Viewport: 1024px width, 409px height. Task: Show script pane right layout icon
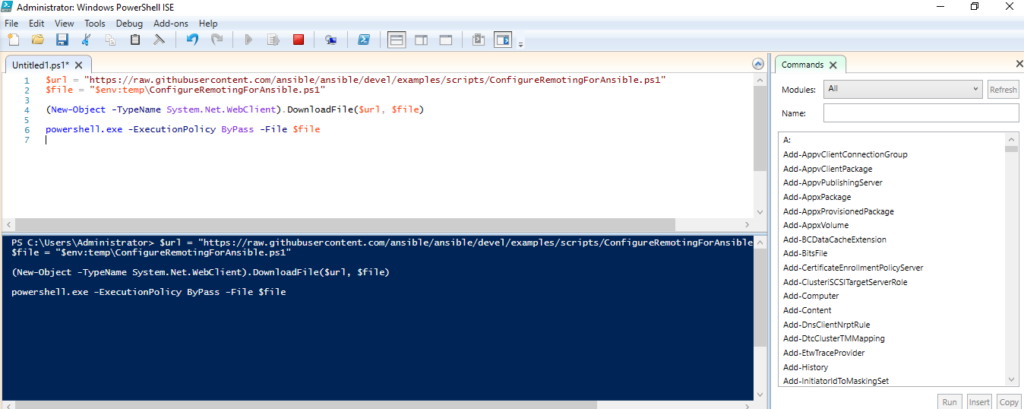coord(421,40)
